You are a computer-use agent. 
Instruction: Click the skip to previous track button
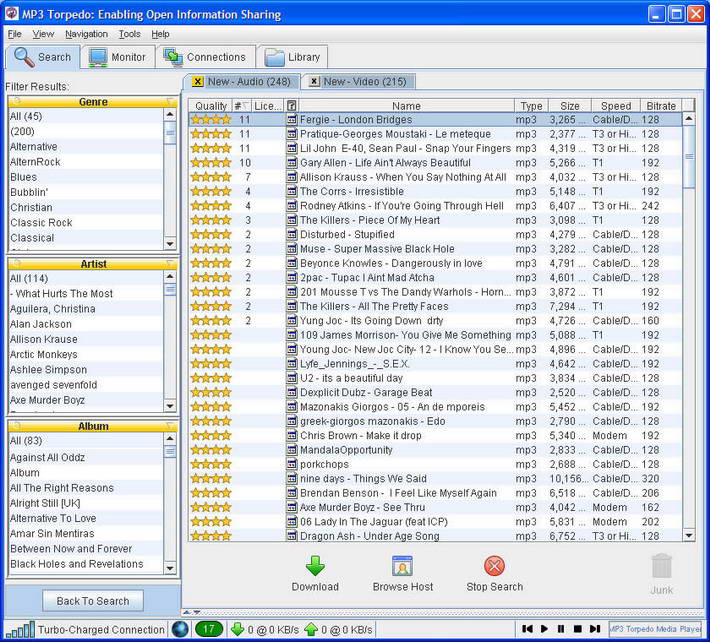pyautogui.click(x=527, y=629)
